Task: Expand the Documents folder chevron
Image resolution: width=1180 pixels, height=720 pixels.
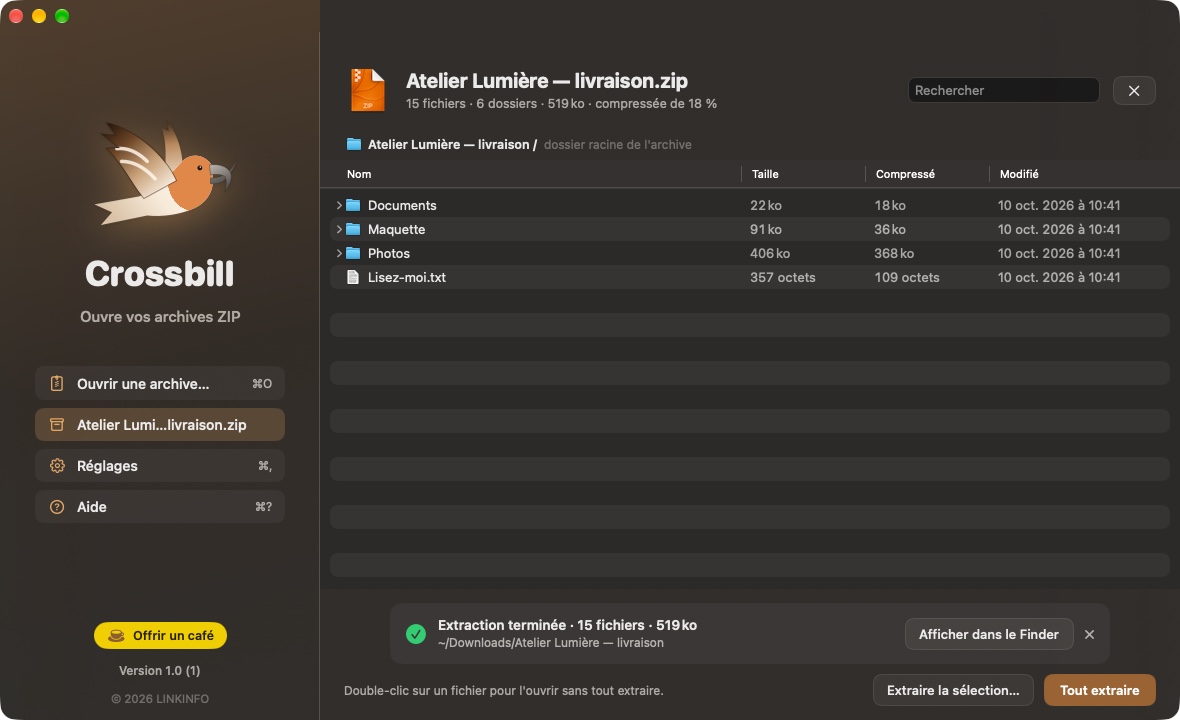Action: tap(339, 205)
